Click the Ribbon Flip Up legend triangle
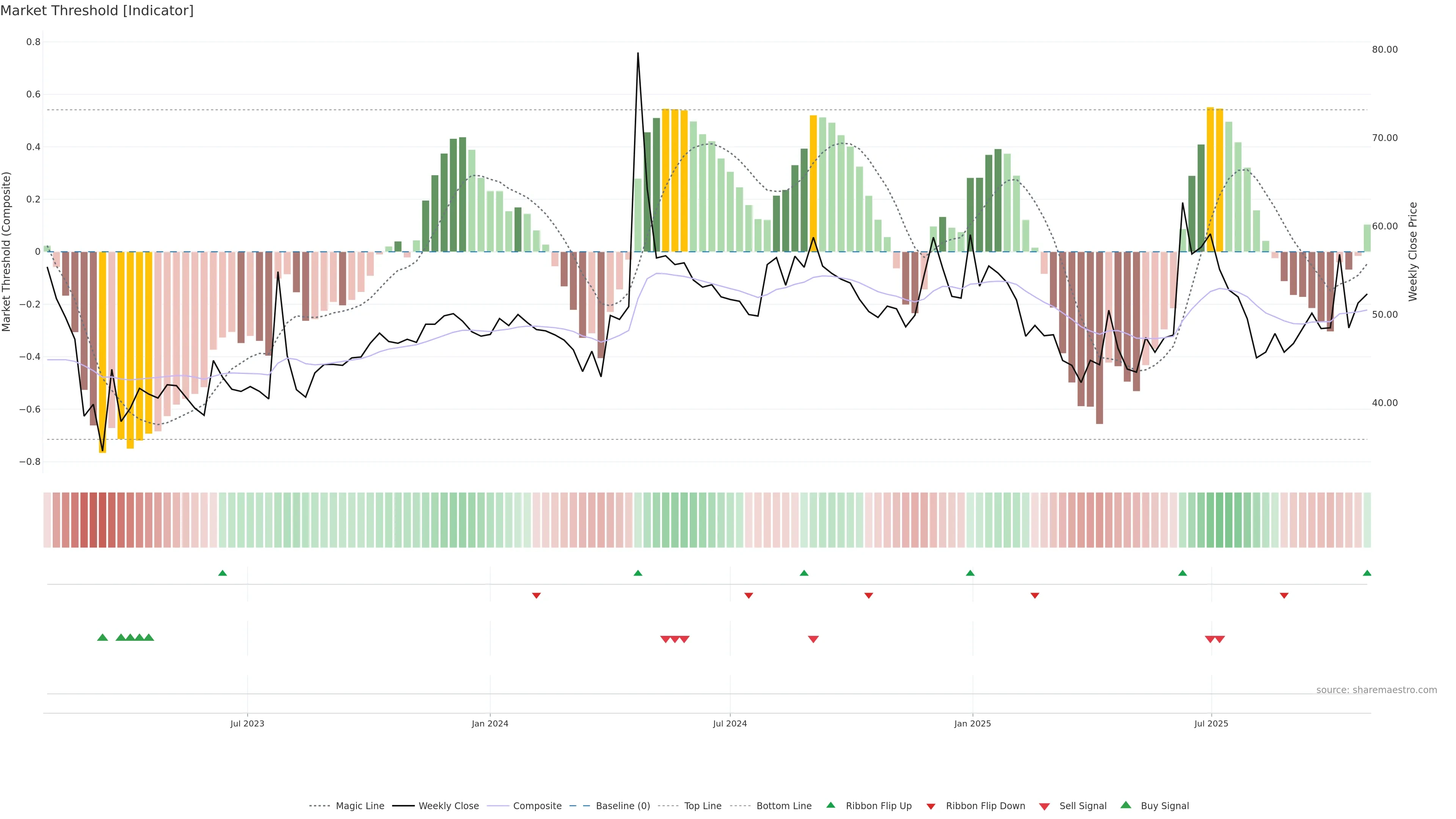 coord(830,805)
